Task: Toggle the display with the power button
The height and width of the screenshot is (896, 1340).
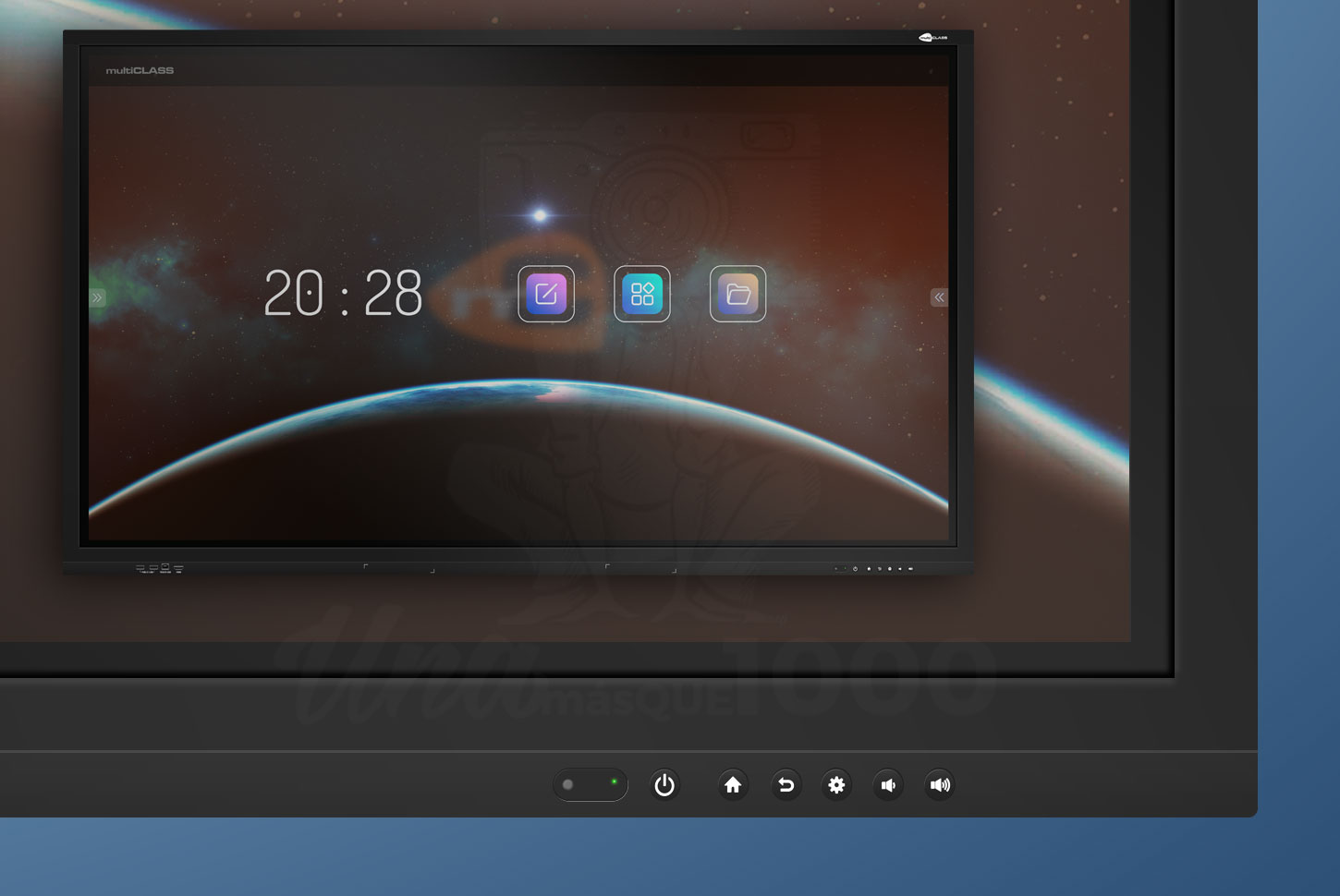Action: click(664, 784)
